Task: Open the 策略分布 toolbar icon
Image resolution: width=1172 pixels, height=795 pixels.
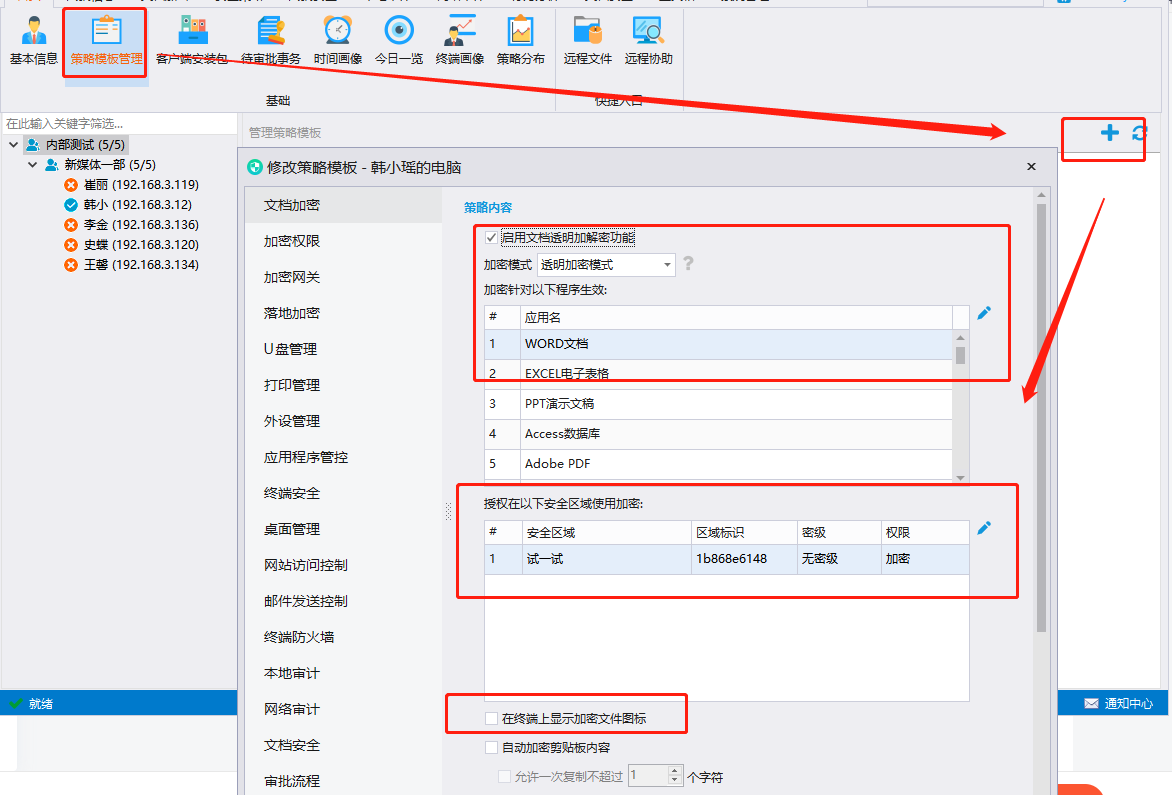Action: (520, 40)
